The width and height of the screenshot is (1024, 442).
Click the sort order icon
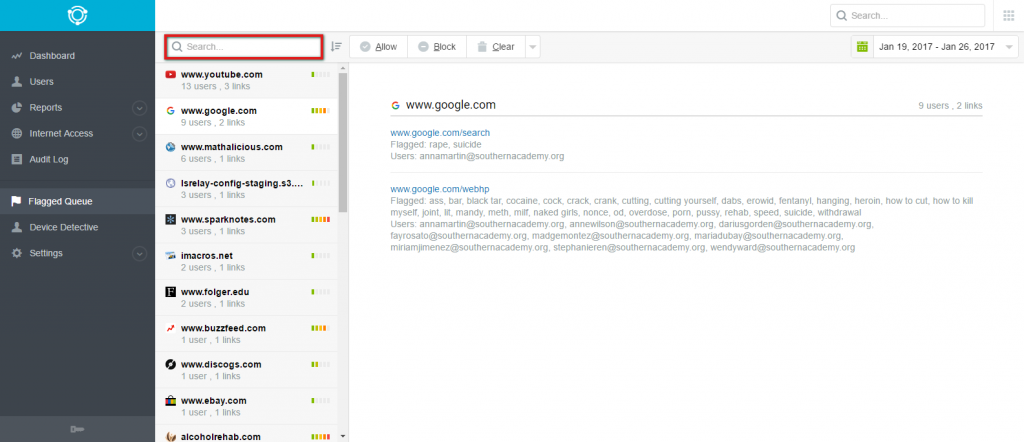(x=336, y=46)
